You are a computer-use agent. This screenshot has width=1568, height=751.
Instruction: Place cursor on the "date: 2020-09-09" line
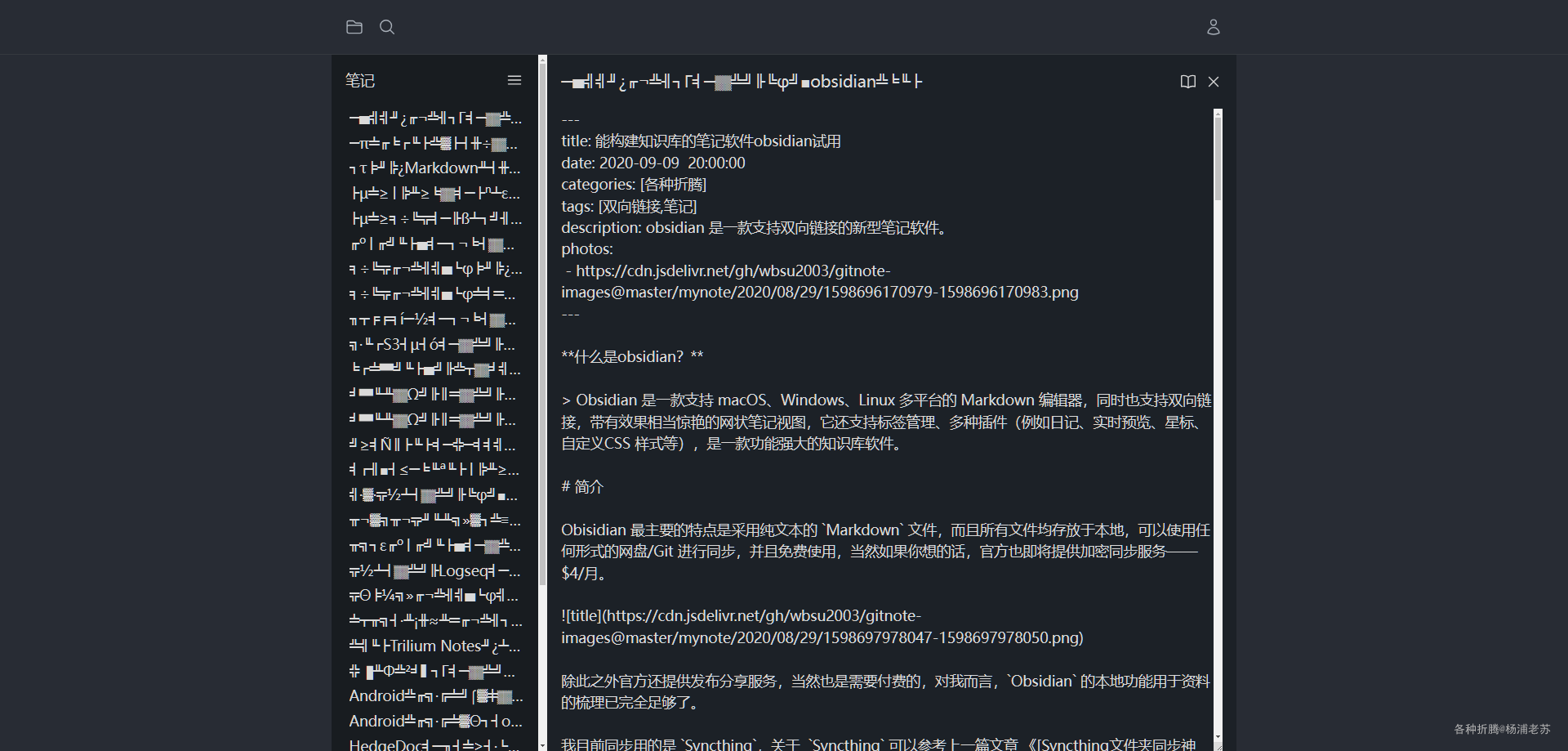(x=653, y=163)
